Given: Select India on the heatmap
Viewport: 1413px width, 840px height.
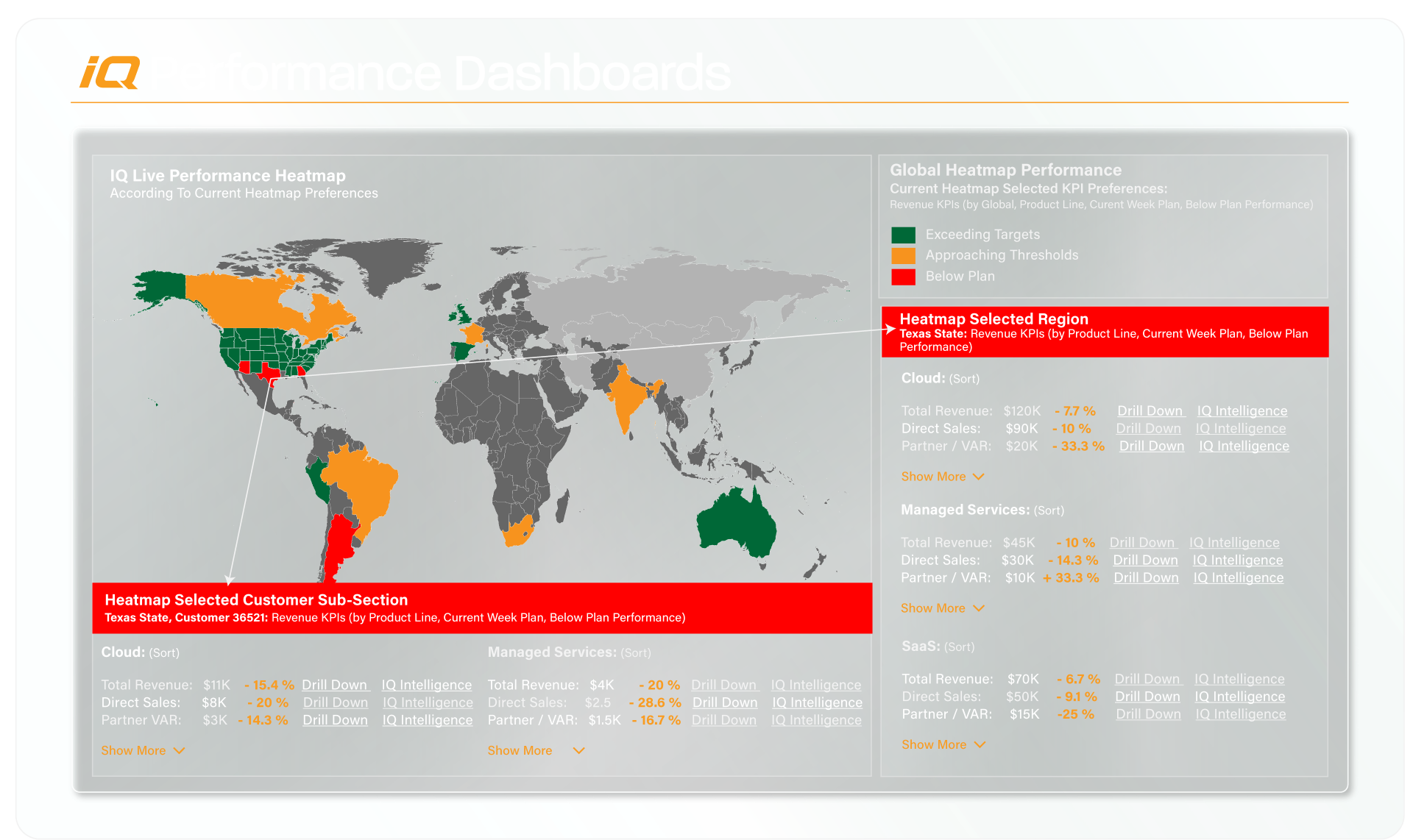Looking at the screenshot, I should point(626,397).
